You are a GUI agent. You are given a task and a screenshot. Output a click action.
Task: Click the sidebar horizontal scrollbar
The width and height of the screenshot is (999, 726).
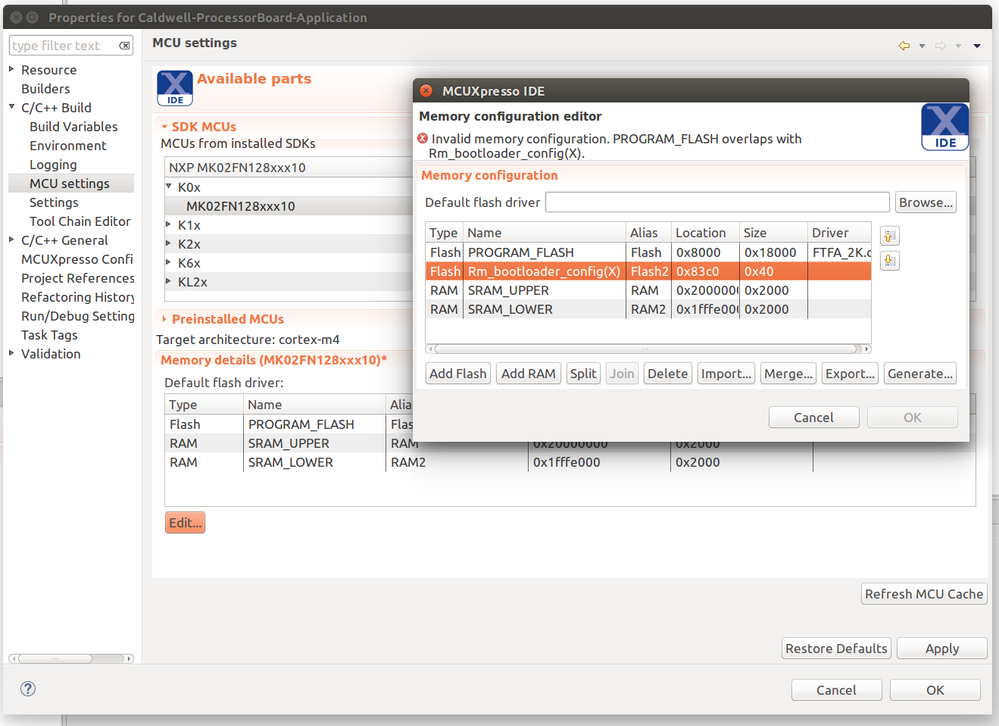click(x=54, y=658)
